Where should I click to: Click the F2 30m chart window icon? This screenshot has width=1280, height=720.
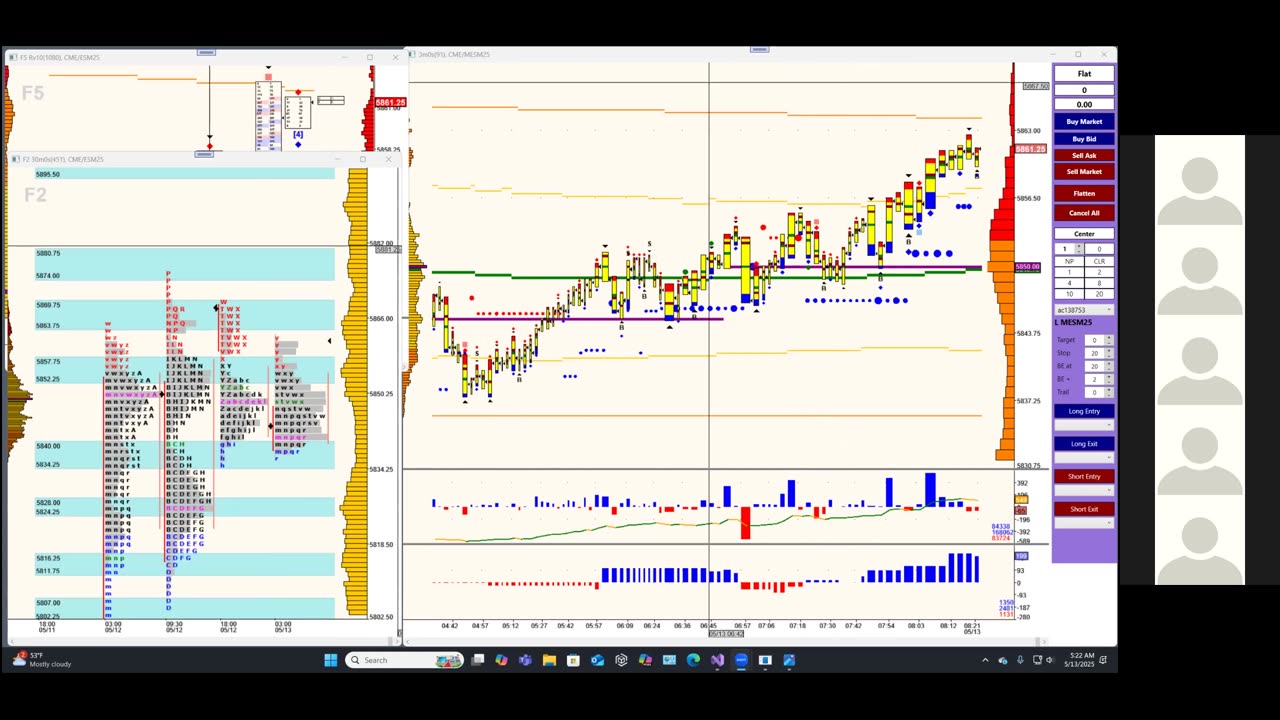[x=15, y=159]
